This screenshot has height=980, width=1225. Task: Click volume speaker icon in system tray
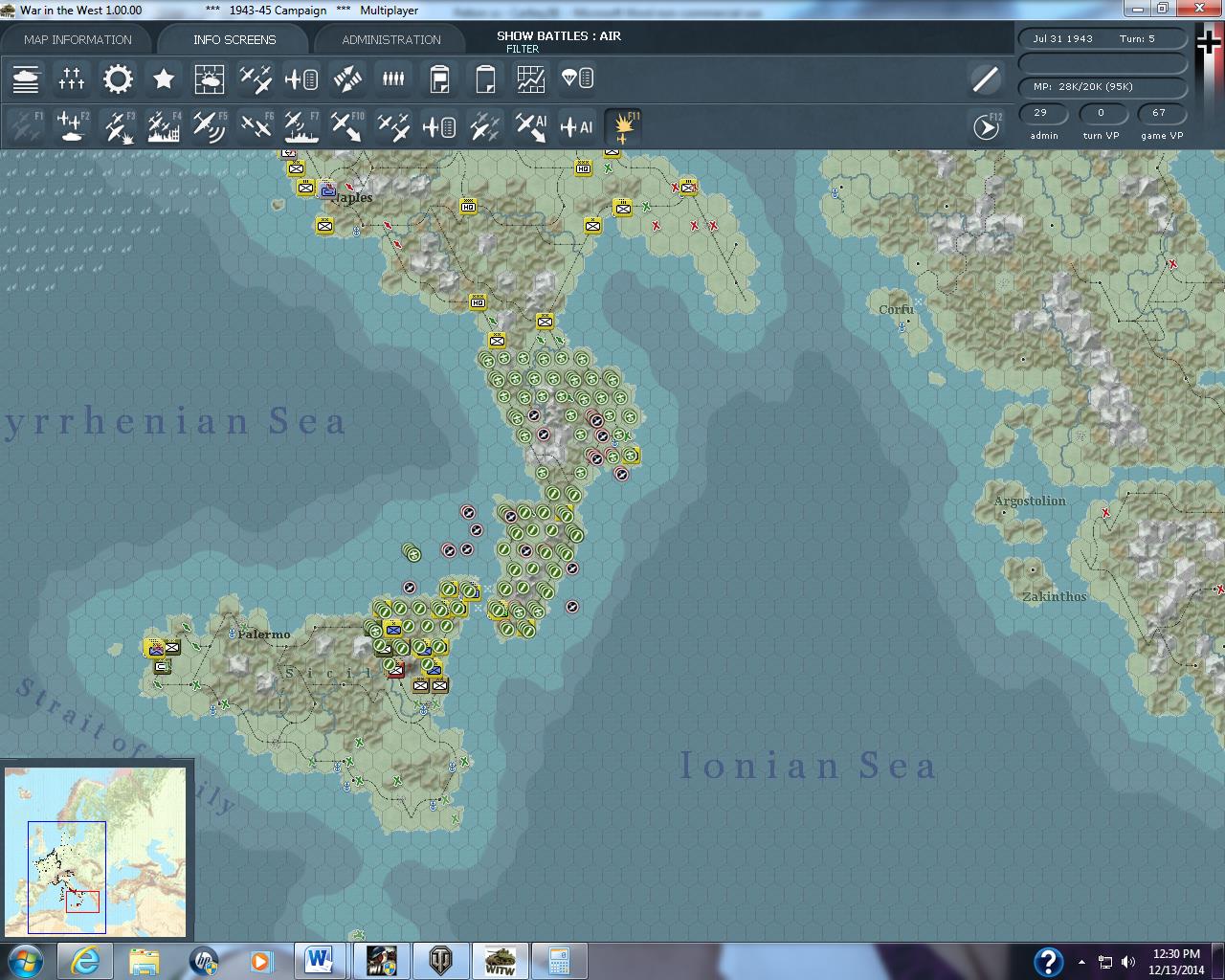pyautogui.click(x=1128, y=962)
